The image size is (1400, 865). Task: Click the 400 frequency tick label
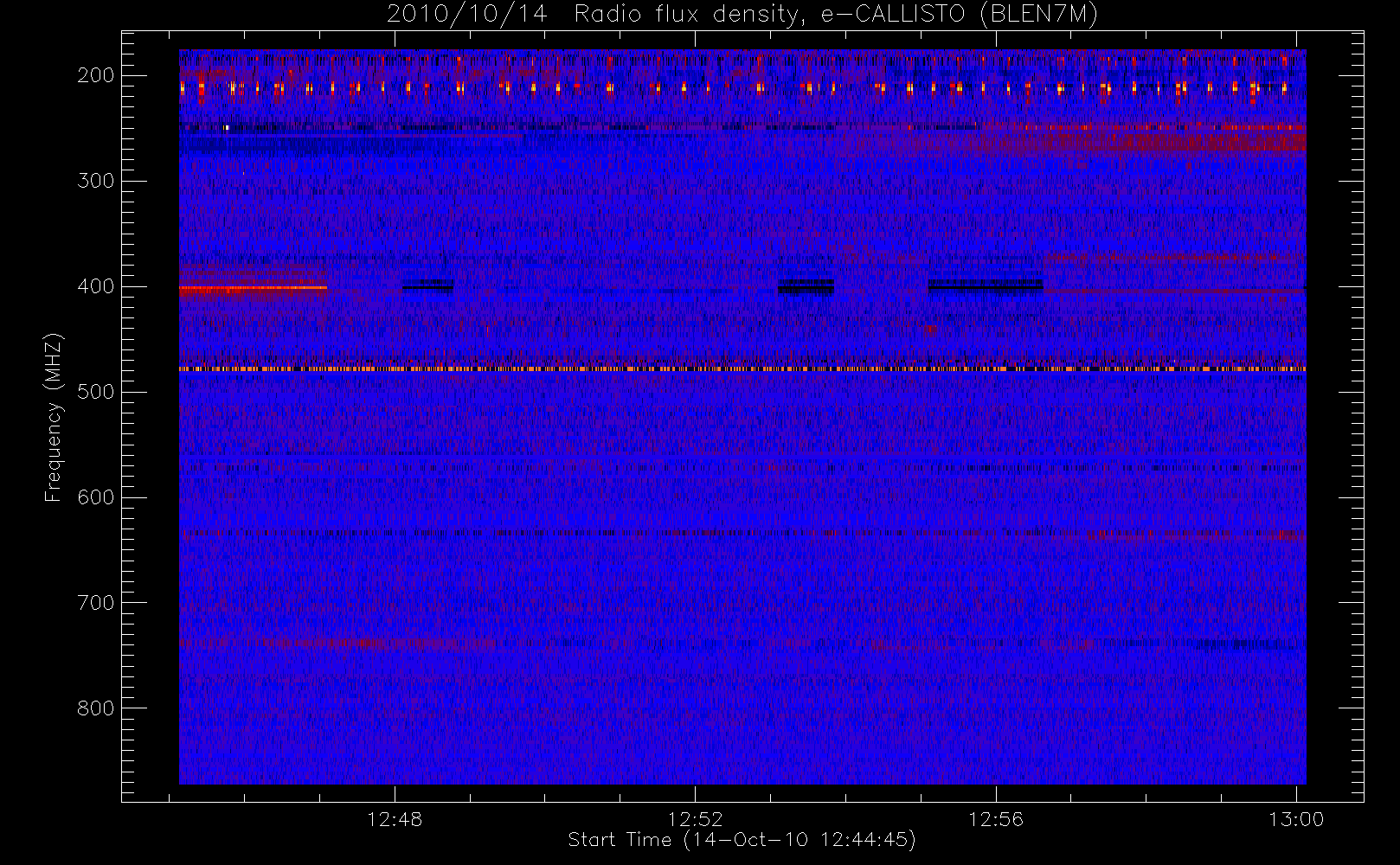(x=96, y=286)
